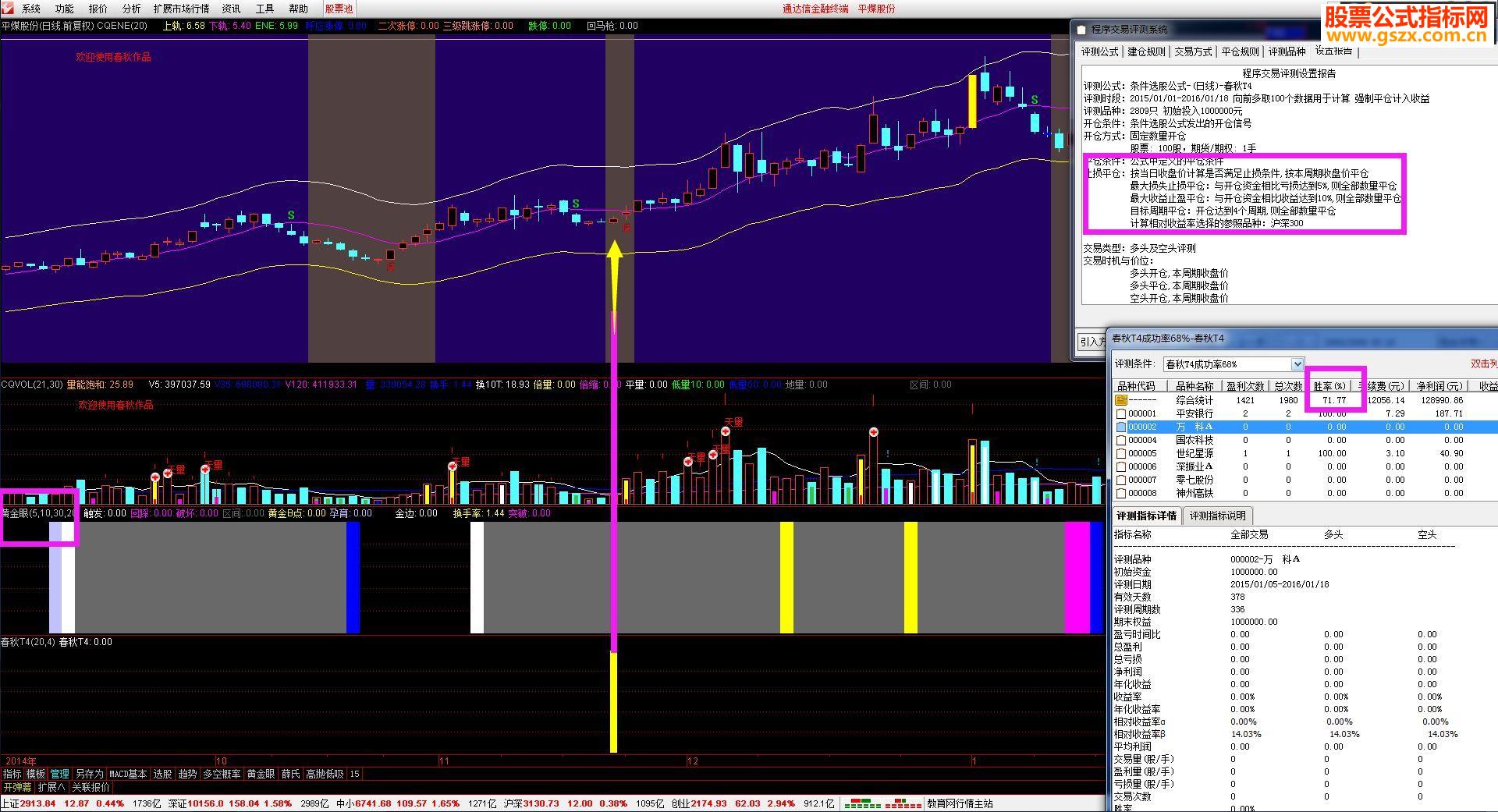The height and width of the screenshot is (812, 1498).
Task: Open the 资讯 menu
Action: point(231,9)
